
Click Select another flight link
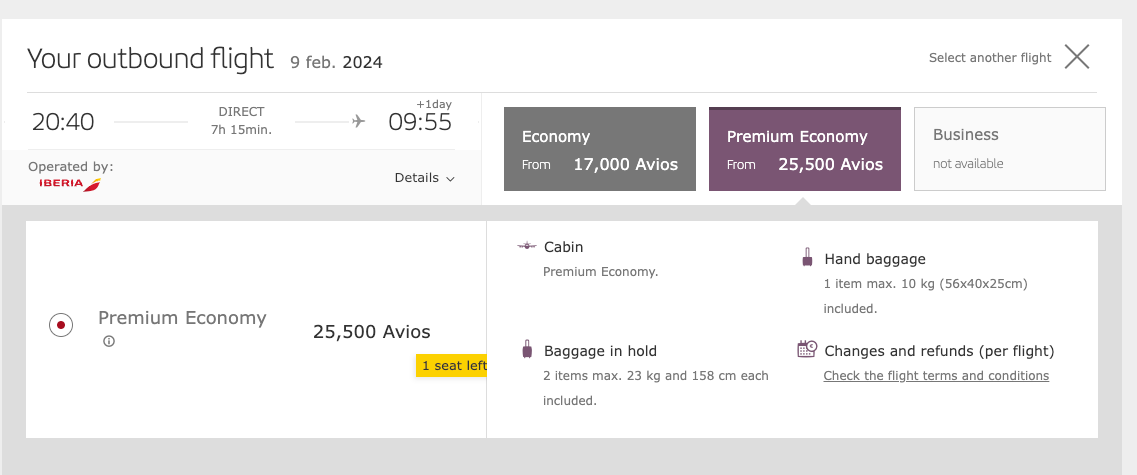click(990, 58)
